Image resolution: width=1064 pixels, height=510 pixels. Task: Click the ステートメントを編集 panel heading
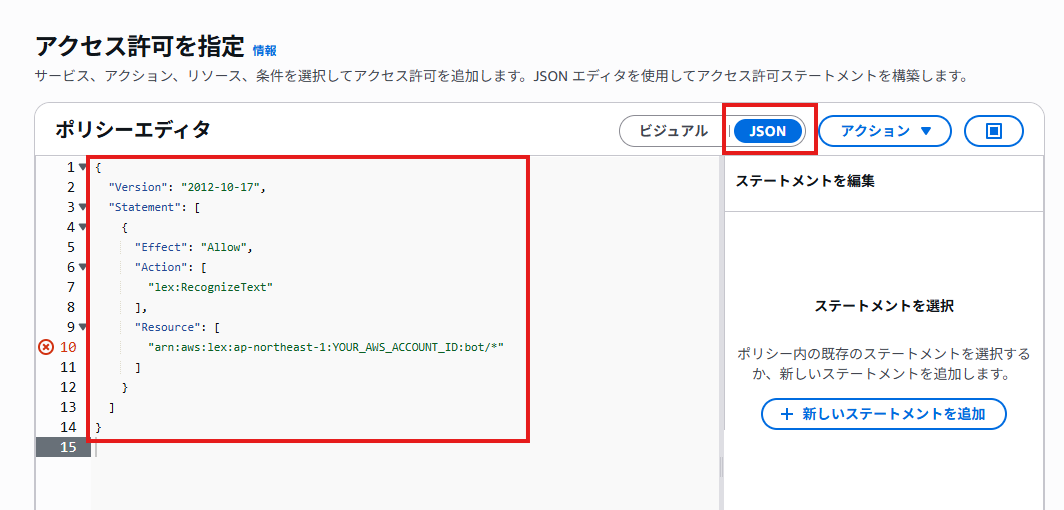pos(805,182)
